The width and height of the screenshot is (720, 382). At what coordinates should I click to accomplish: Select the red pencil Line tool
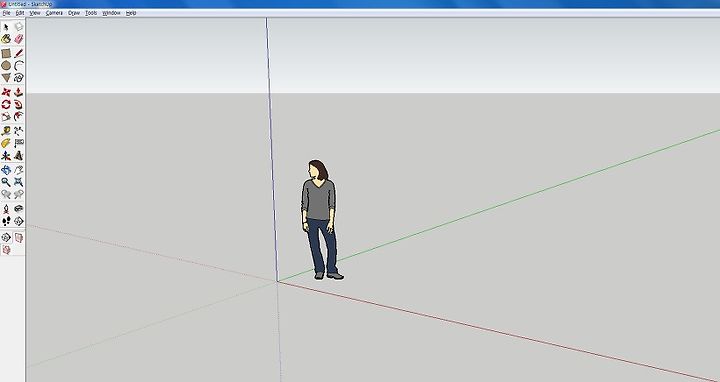(19, 54)
